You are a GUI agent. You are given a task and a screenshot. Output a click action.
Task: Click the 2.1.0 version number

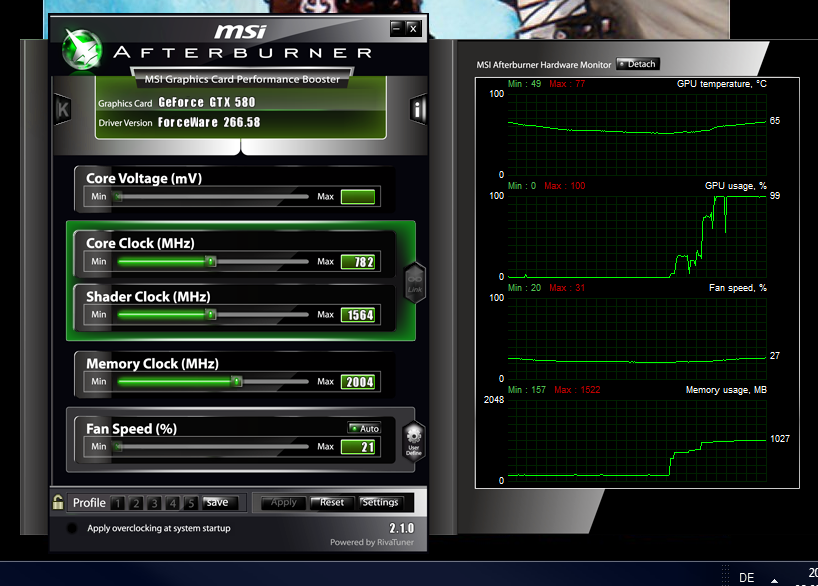point(401,528)
